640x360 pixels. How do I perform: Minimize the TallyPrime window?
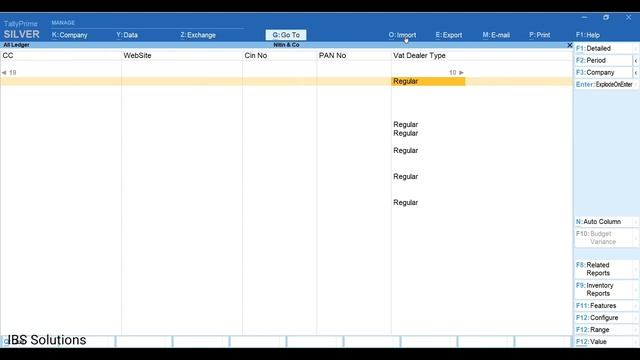point(584,18)
